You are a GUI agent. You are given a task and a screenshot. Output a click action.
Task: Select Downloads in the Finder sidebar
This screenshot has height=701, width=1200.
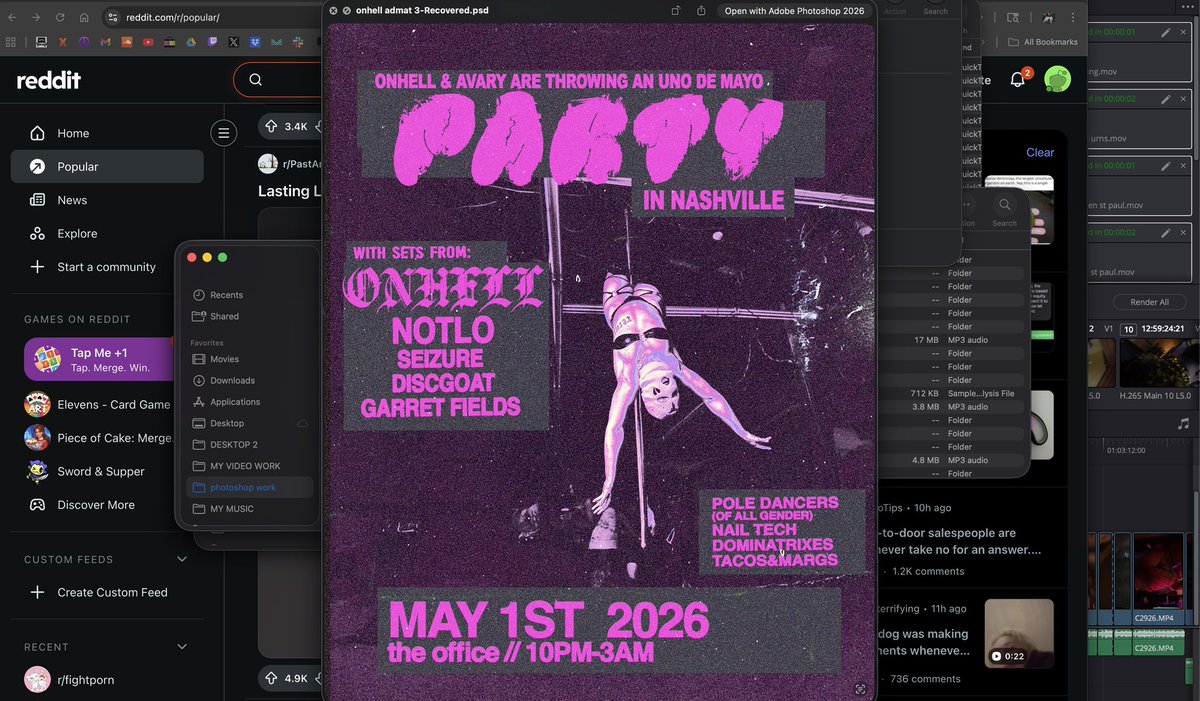coord(249,380)
